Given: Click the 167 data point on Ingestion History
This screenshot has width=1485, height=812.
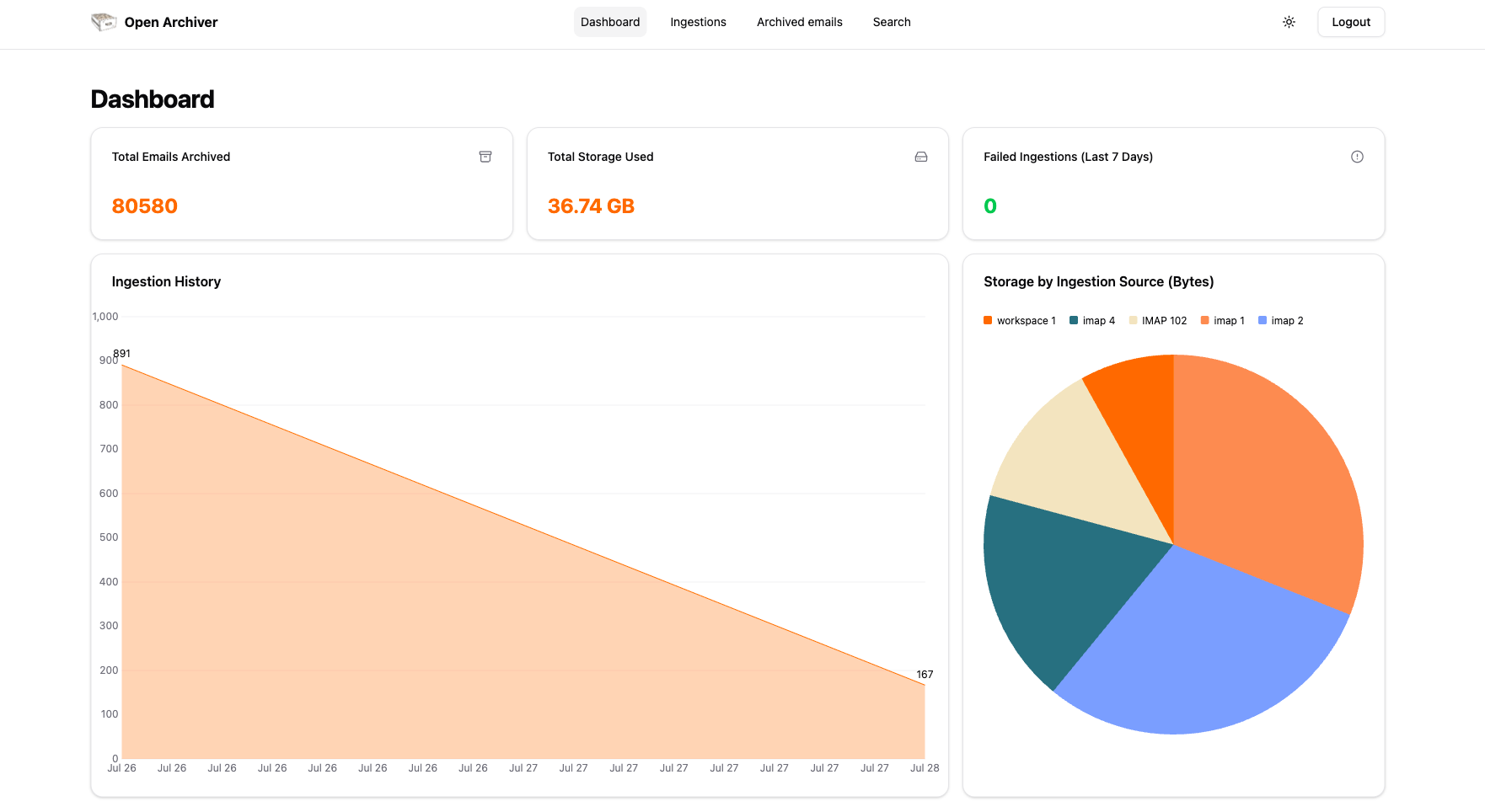Looking at the screenshot, I should 925,686.
